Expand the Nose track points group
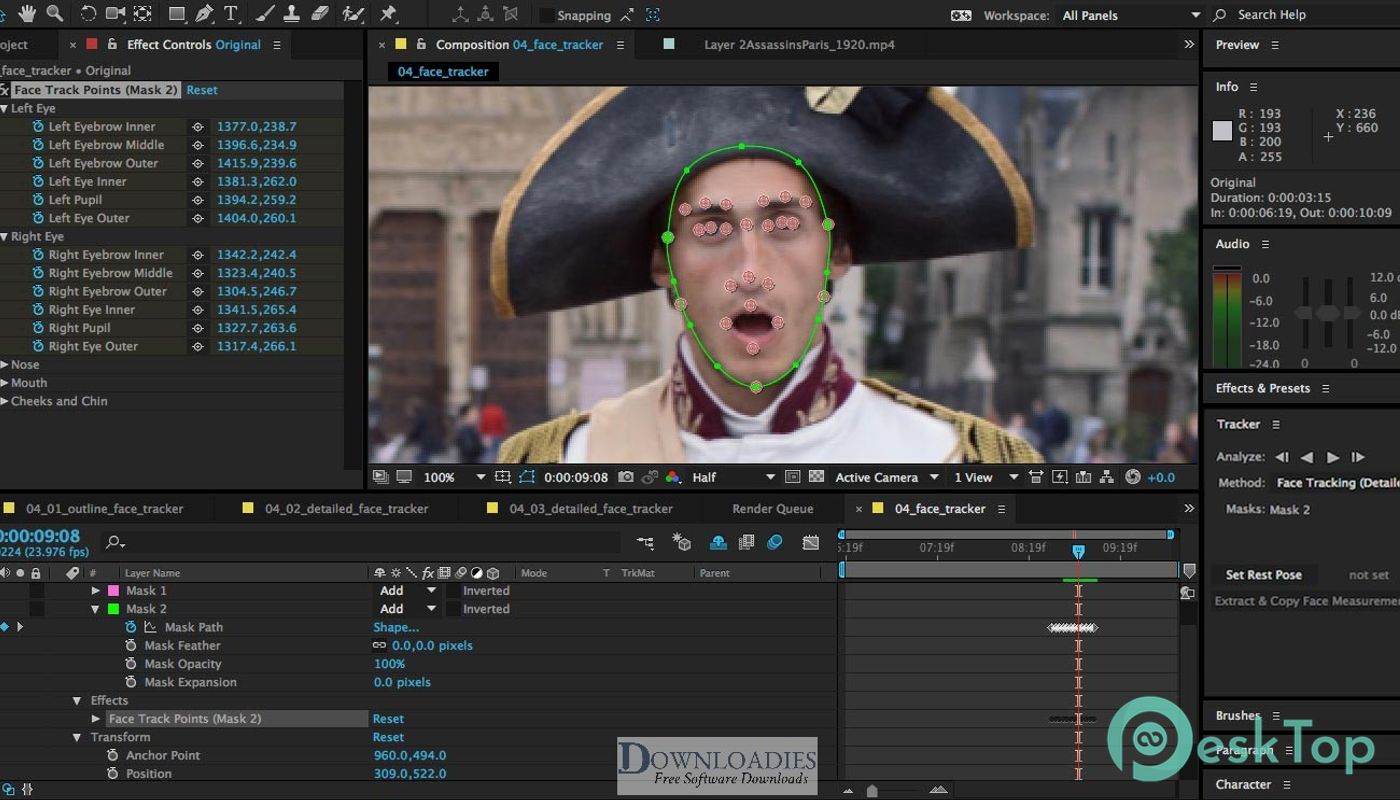 click(x=5, y=365)
